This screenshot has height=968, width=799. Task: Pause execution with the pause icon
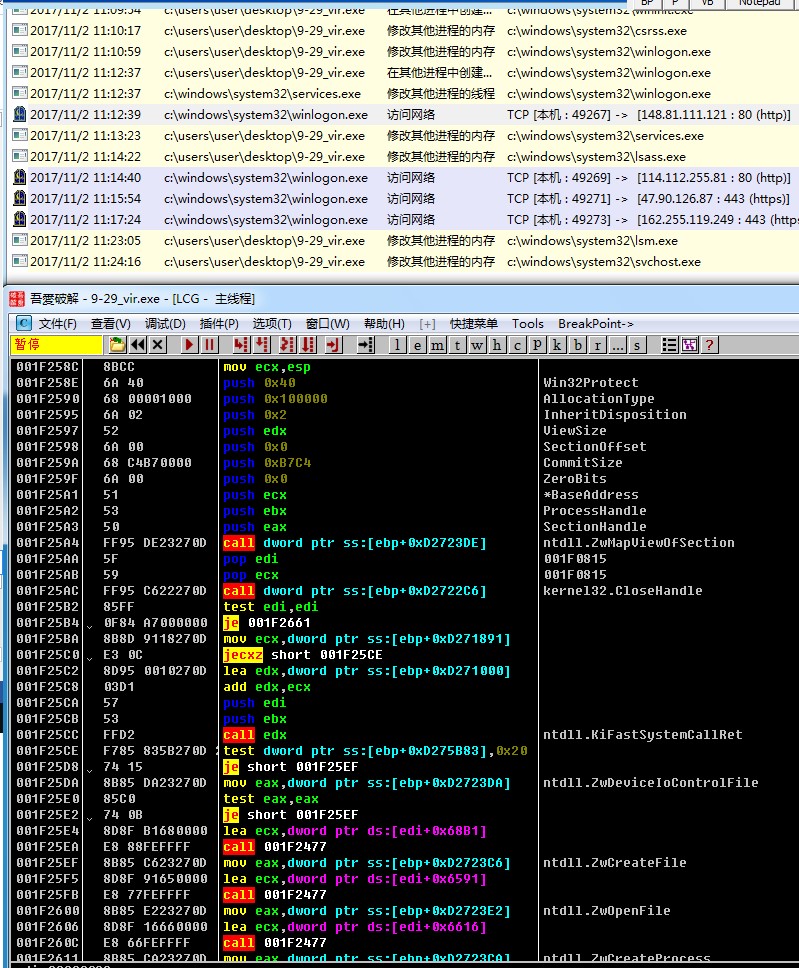pyautogui.click(x=209, y=345)
